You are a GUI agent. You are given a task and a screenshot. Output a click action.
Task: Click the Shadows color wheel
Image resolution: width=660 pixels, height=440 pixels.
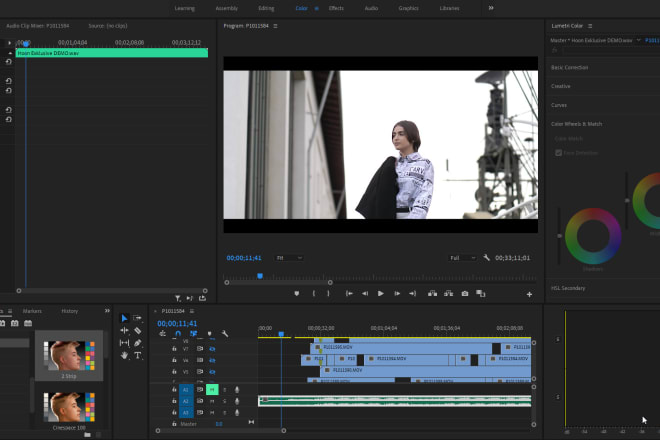tap(593, 236)
